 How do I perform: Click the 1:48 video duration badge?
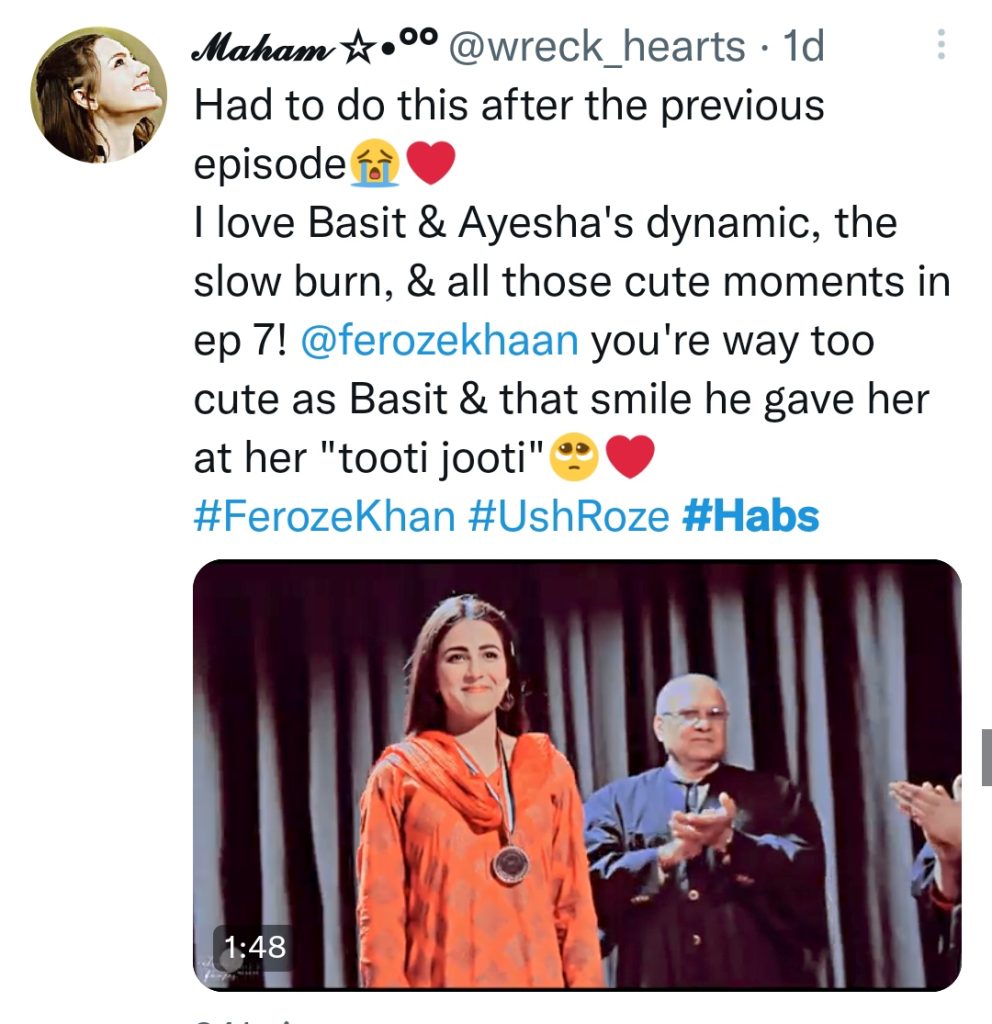pos(255,946)
